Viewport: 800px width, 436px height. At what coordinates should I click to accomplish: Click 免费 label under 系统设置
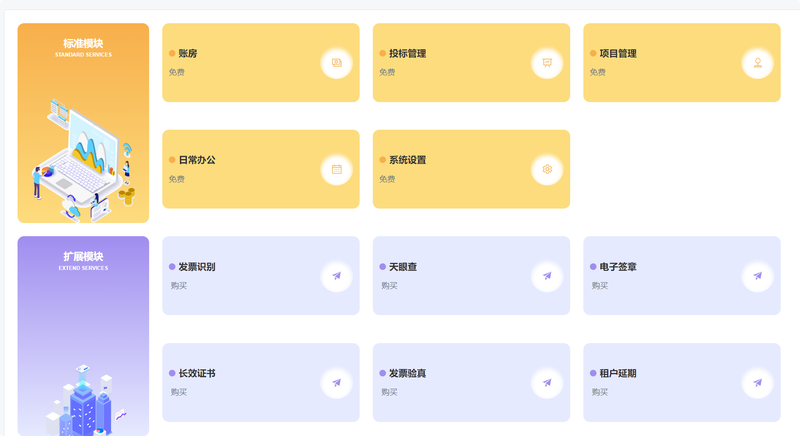pos(387,179)
